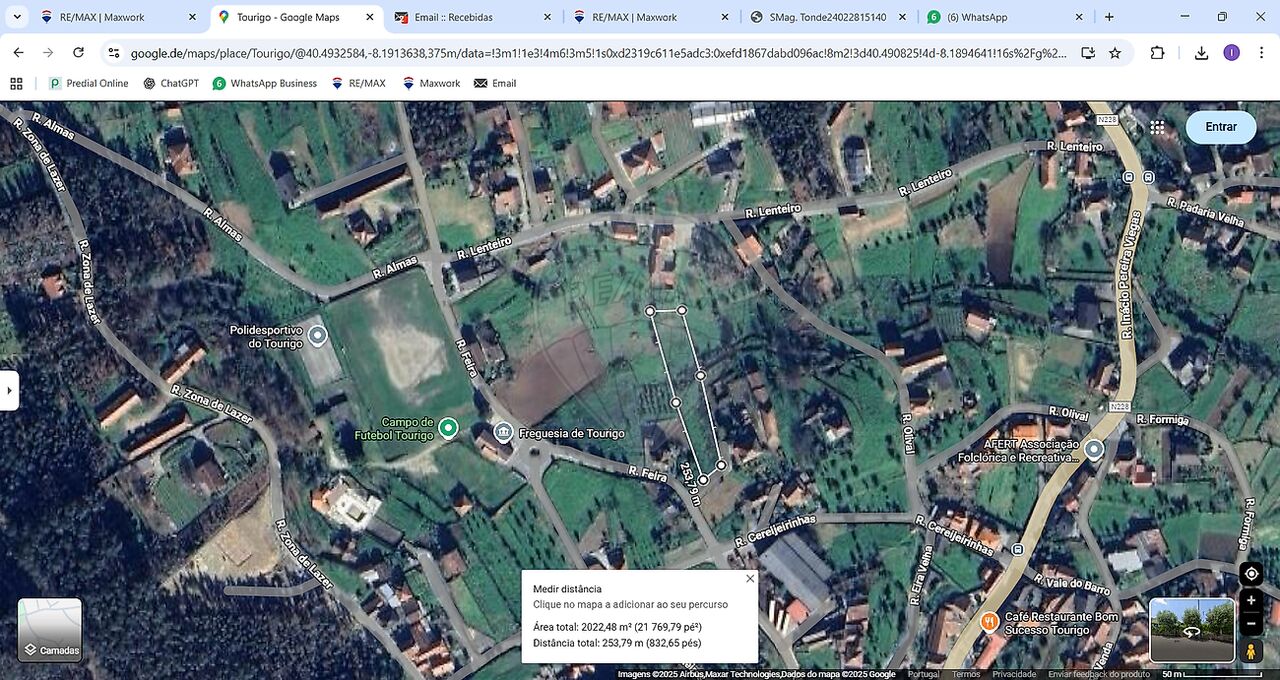Image resolution: width=1280 pixels, height=680 pixels.
Task: Bookmark this page with star icon
Action: pos(1115,53)
